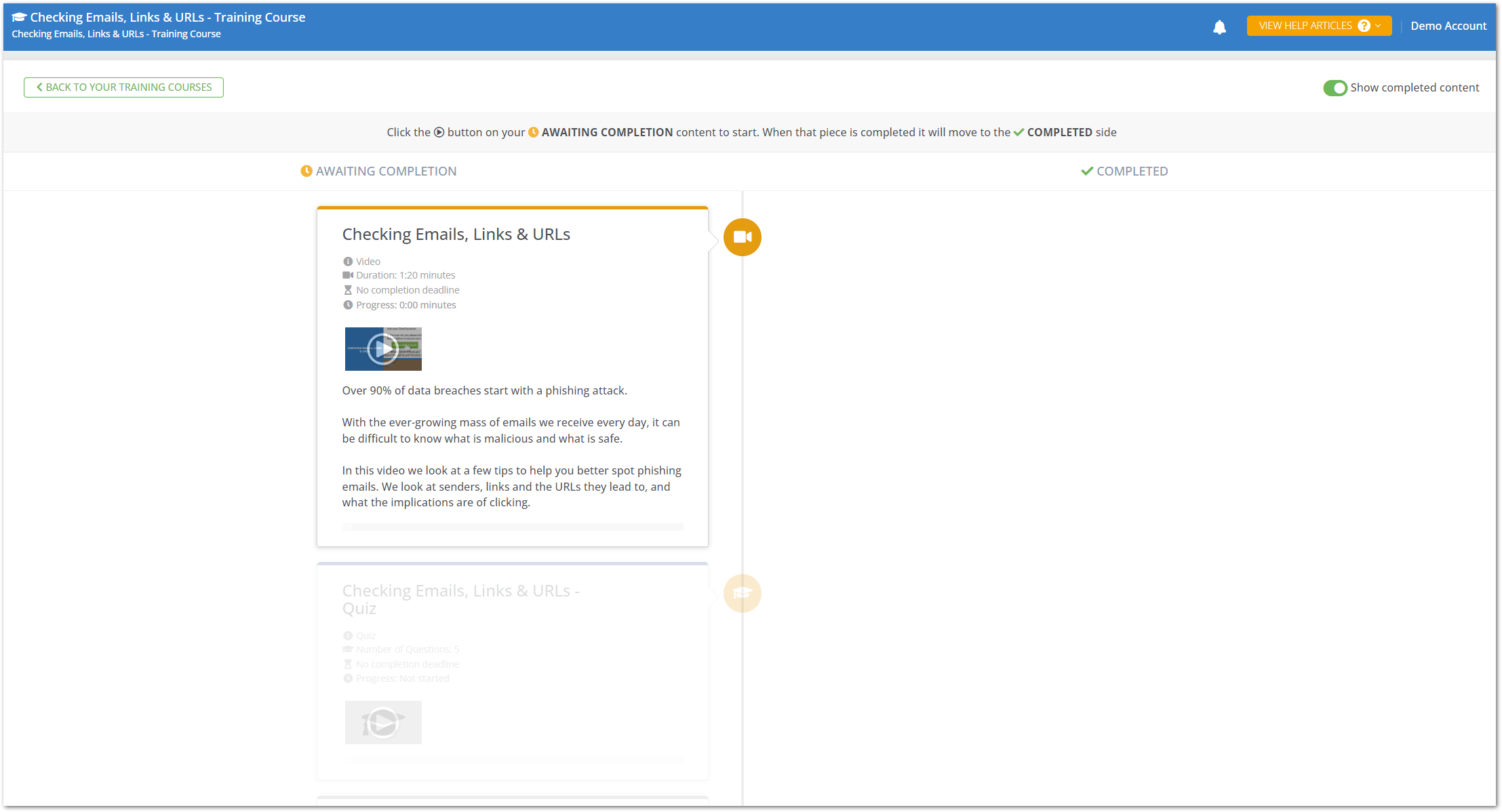Screen dimensions: 1502x812
Task: Click the faded quiz play thumbnail
Action: 383,723
